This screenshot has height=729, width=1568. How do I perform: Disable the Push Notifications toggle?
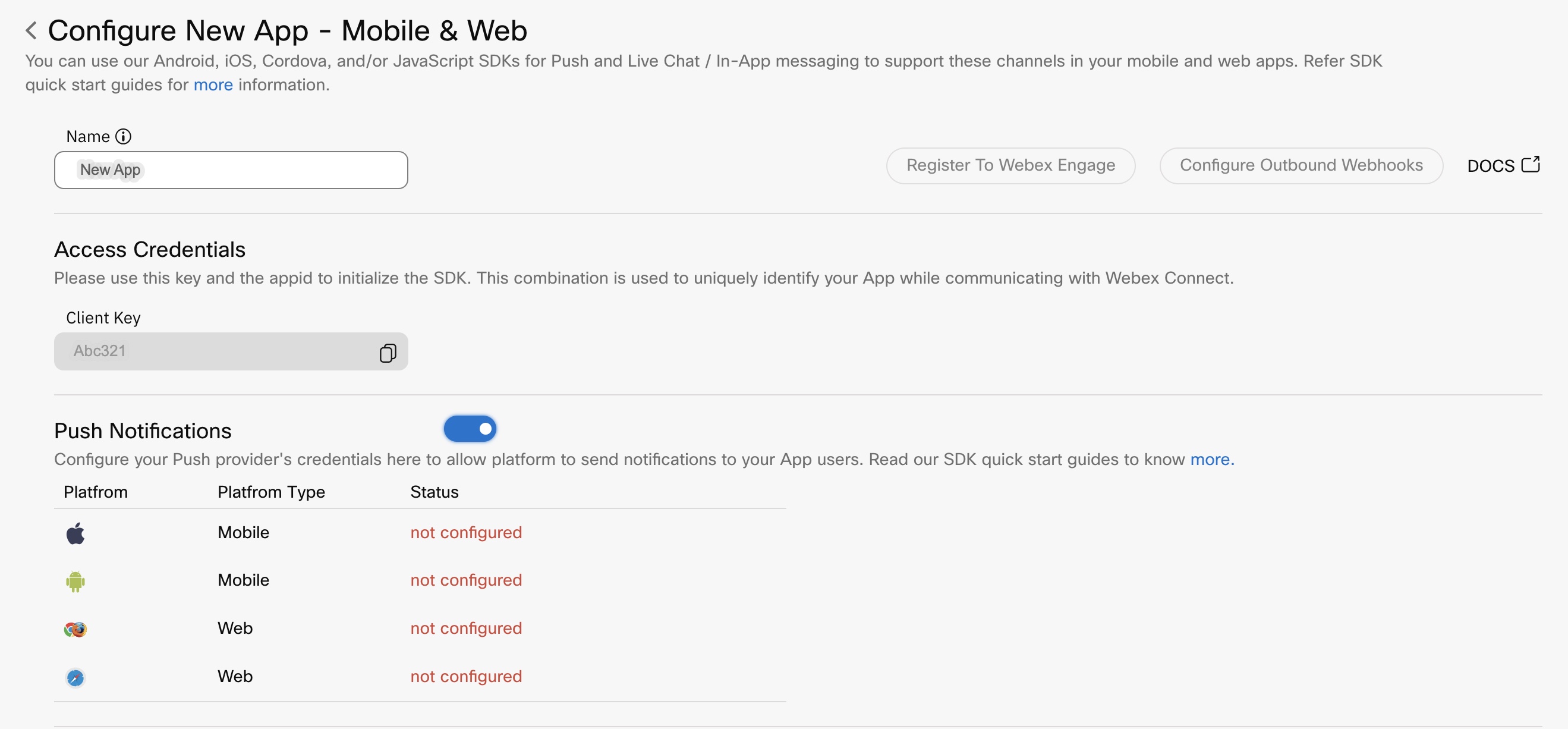click(470, 429)
